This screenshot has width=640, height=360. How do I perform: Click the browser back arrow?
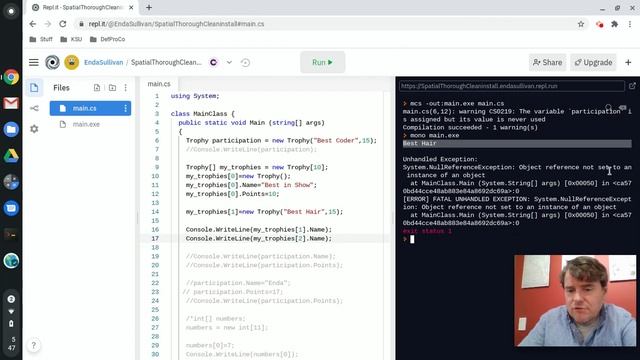33,24
